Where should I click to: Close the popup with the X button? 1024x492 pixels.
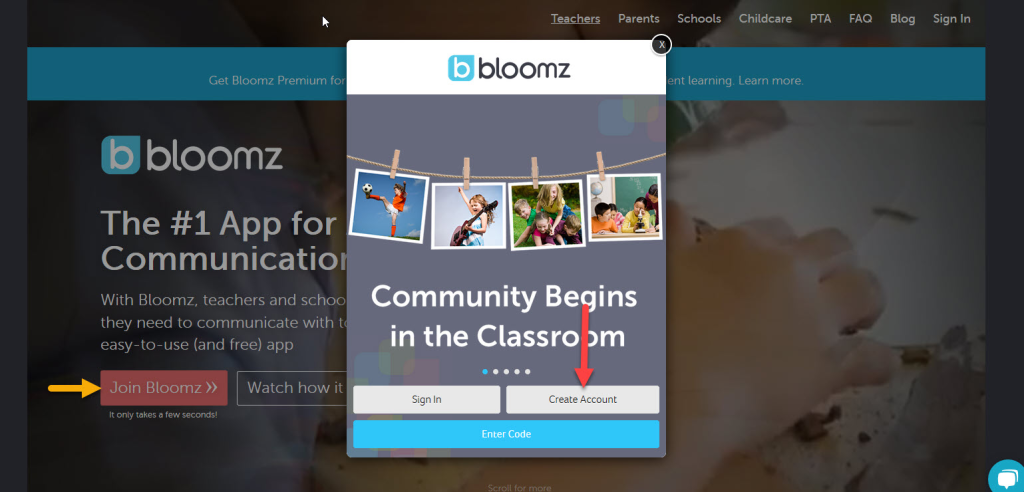tap(661, 44)
